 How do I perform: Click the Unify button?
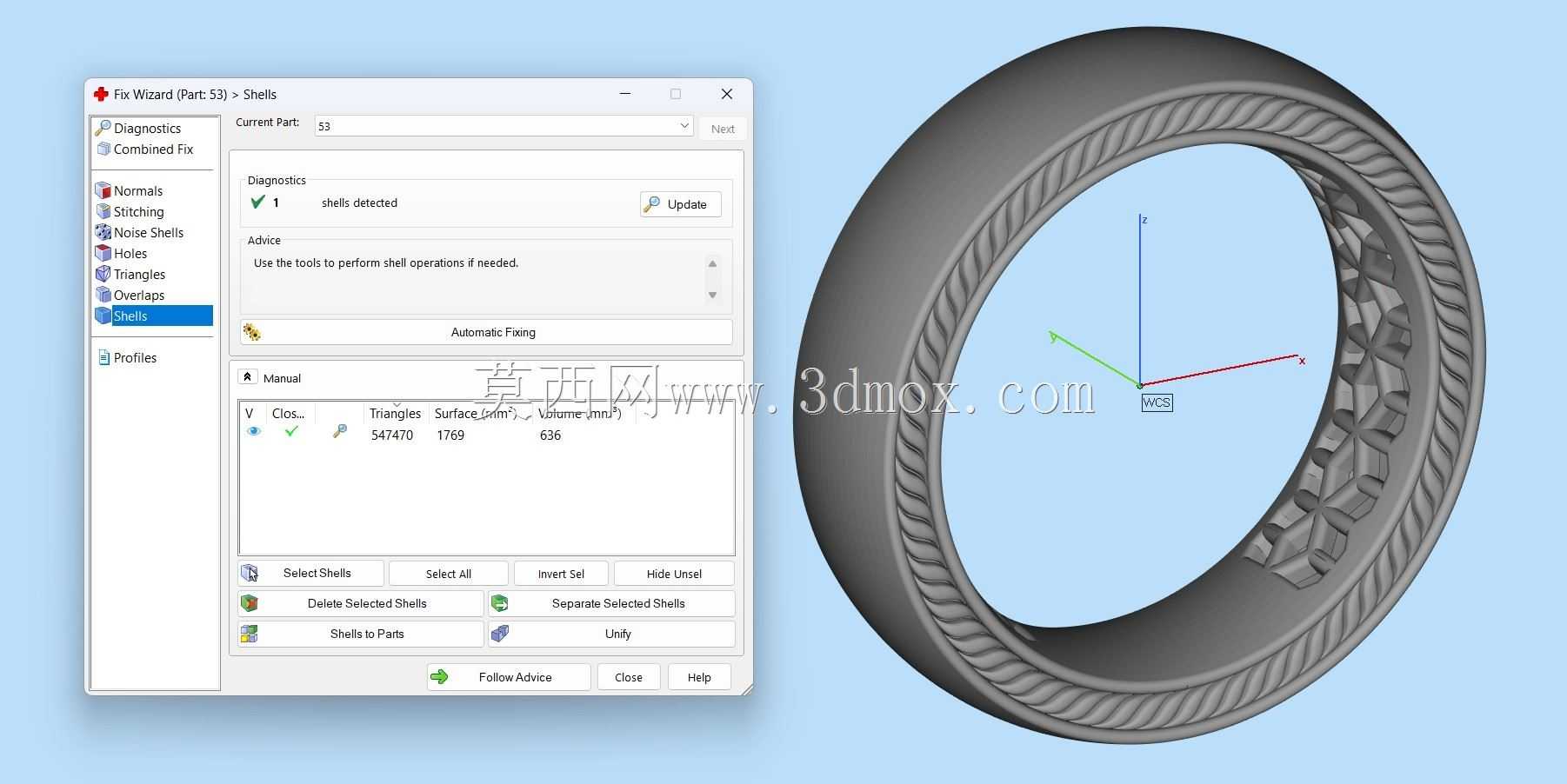click(611, 634)
